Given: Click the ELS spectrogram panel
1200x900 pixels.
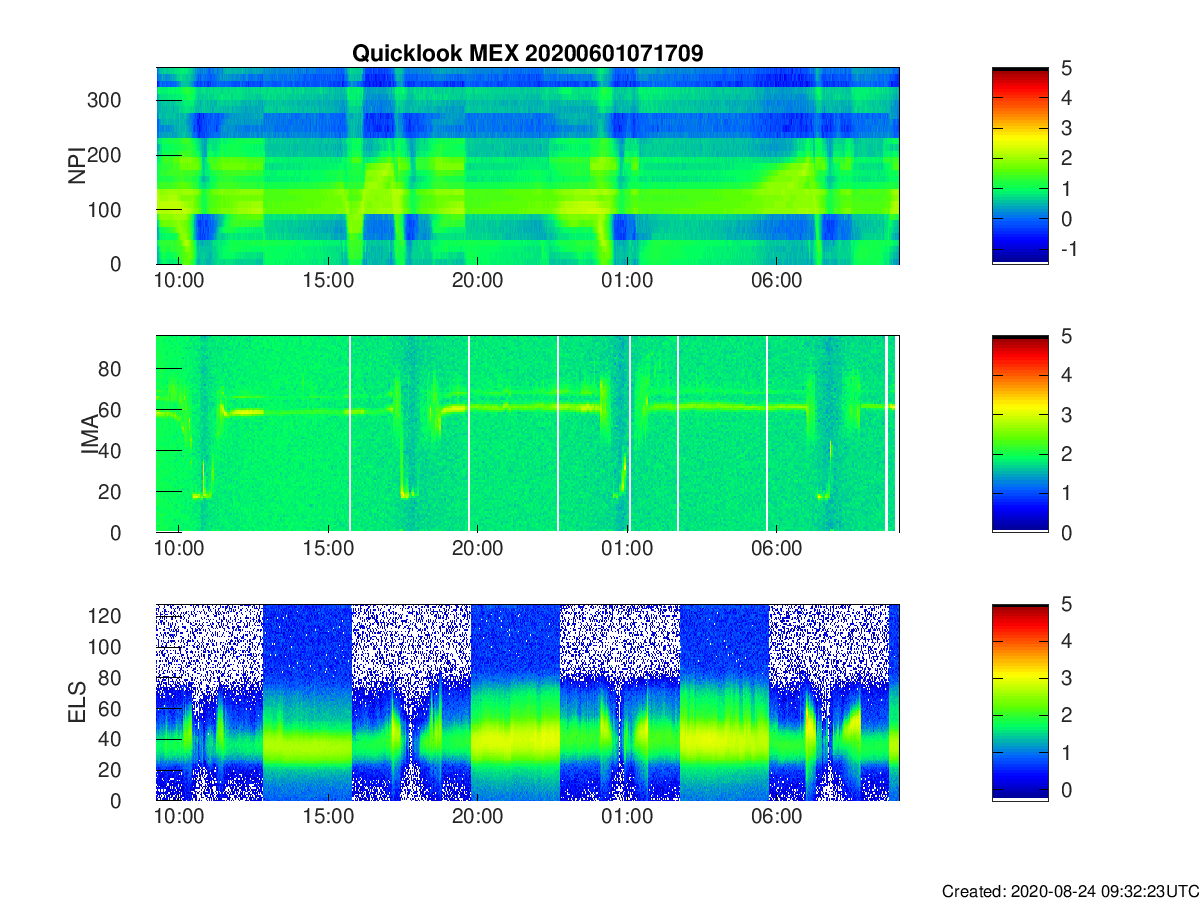Looking at the screenshot, I should tap(528, 702).
